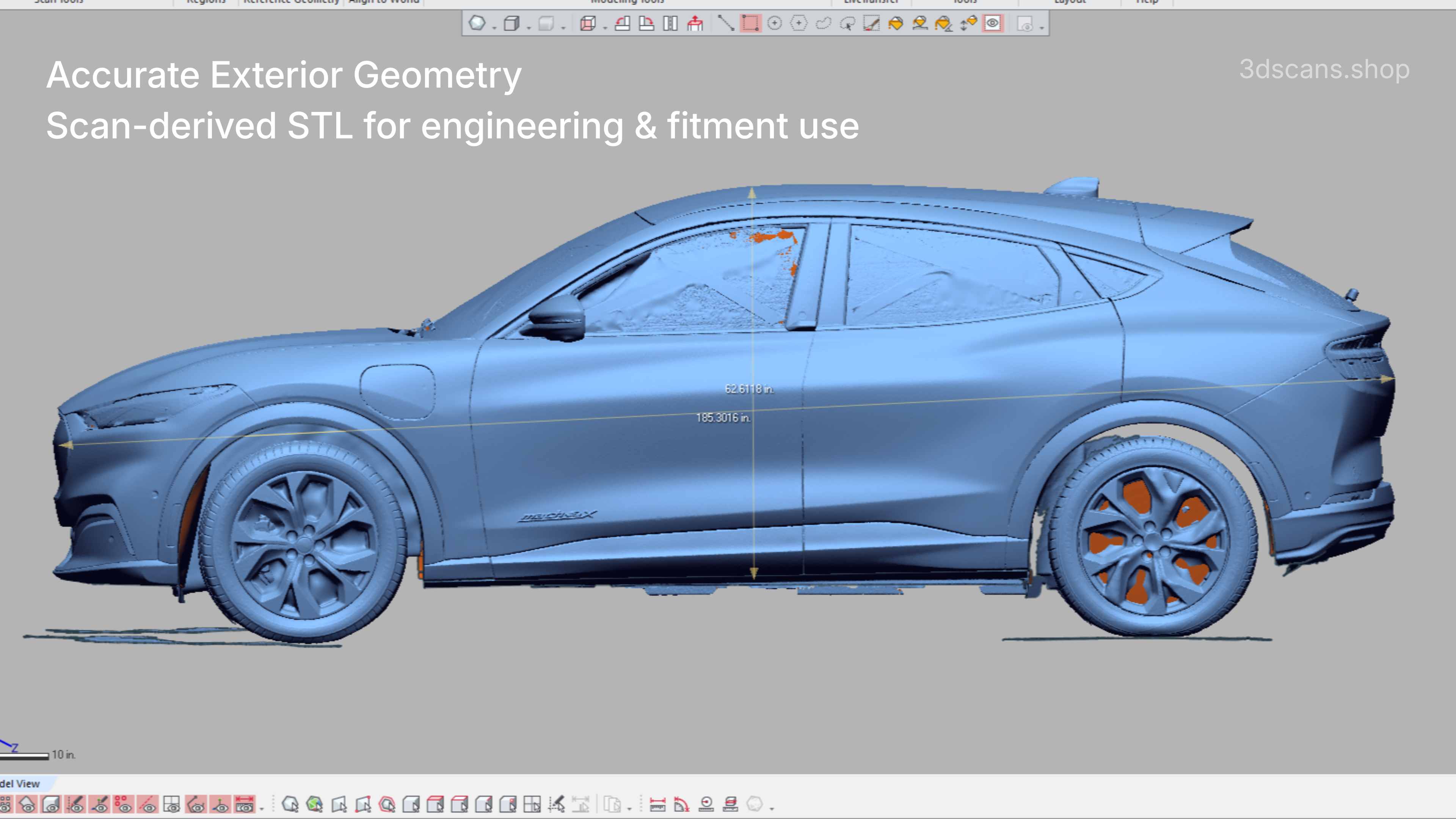Click the Measure Distance ruler icon
The image size is (1456, 819).
(657, 804)
